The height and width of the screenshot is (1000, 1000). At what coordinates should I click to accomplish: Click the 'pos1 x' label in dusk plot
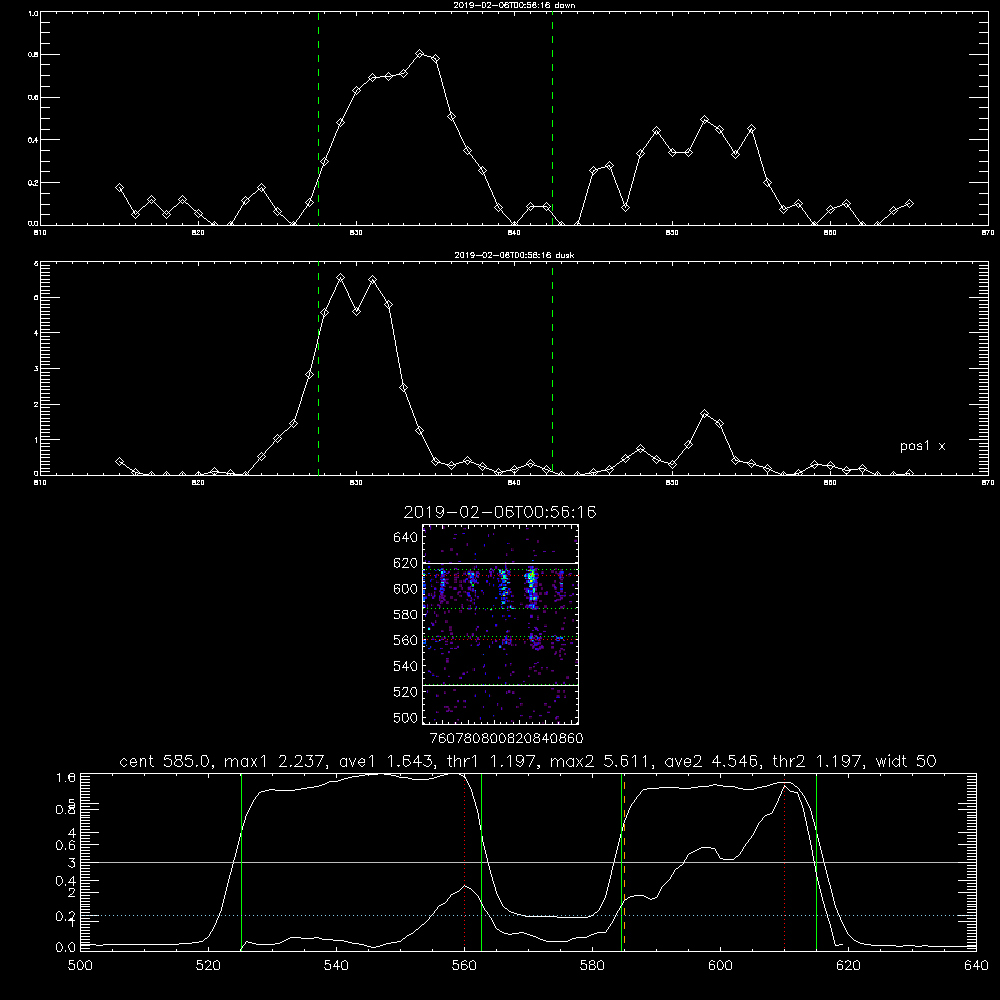coord(922,446)
